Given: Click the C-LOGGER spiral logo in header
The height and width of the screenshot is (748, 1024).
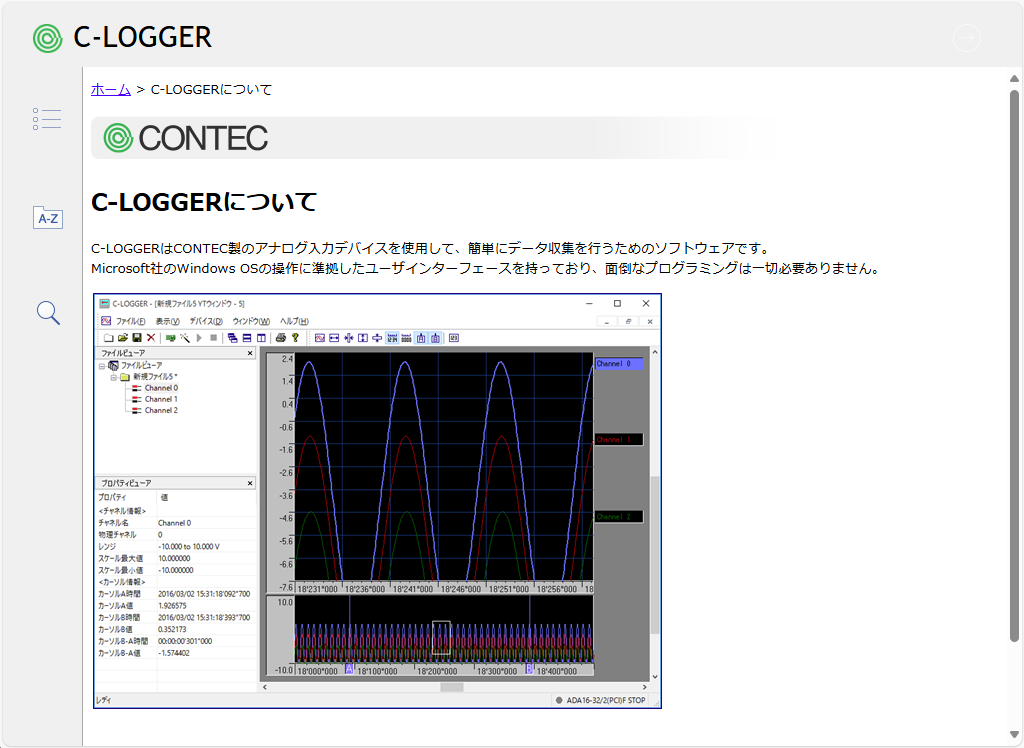Looking at the screenshot, I should (48, 38).
